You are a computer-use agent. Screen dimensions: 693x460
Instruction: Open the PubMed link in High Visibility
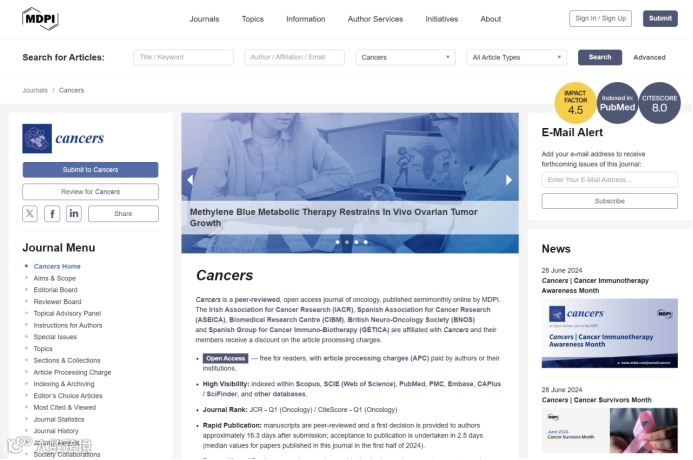pyautogui.click(x=412, y=384)
